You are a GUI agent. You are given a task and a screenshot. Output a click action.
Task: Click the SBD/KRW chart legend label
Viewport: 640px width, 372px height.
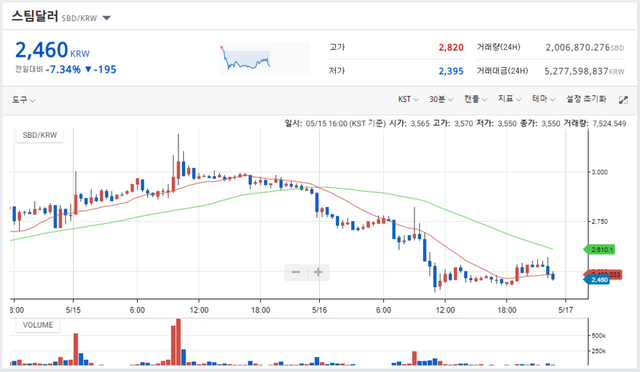(40, 135)
